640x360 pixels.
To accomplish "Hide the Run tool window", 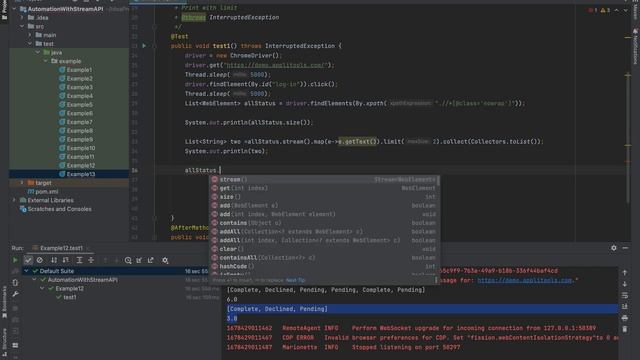I will click(625, 248).
